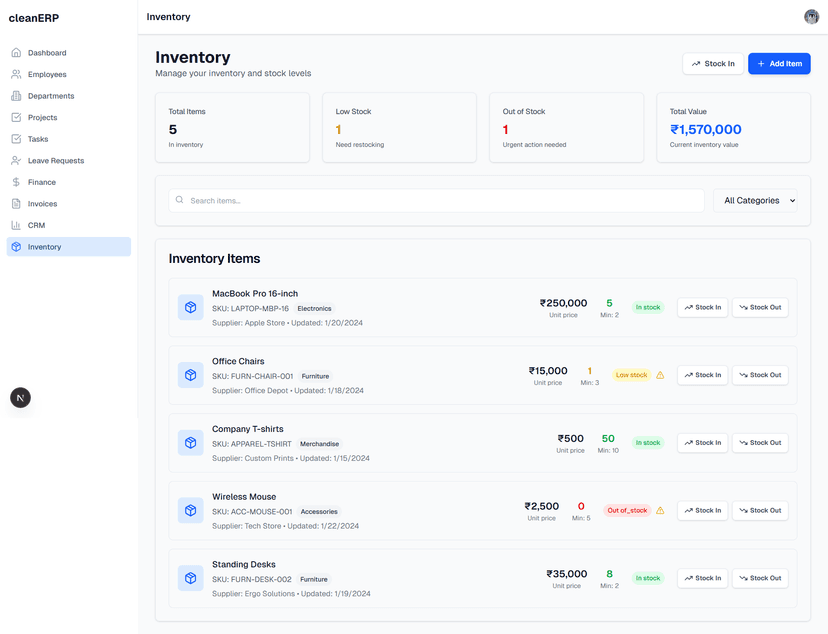Click the Total Items card

(x=232, y=128)
